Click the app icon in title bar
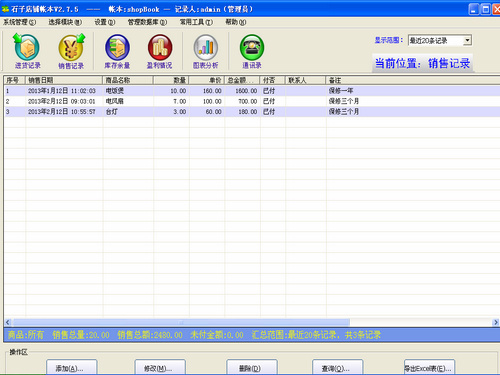Screen dimensions: 500x375 pos(5,9)
